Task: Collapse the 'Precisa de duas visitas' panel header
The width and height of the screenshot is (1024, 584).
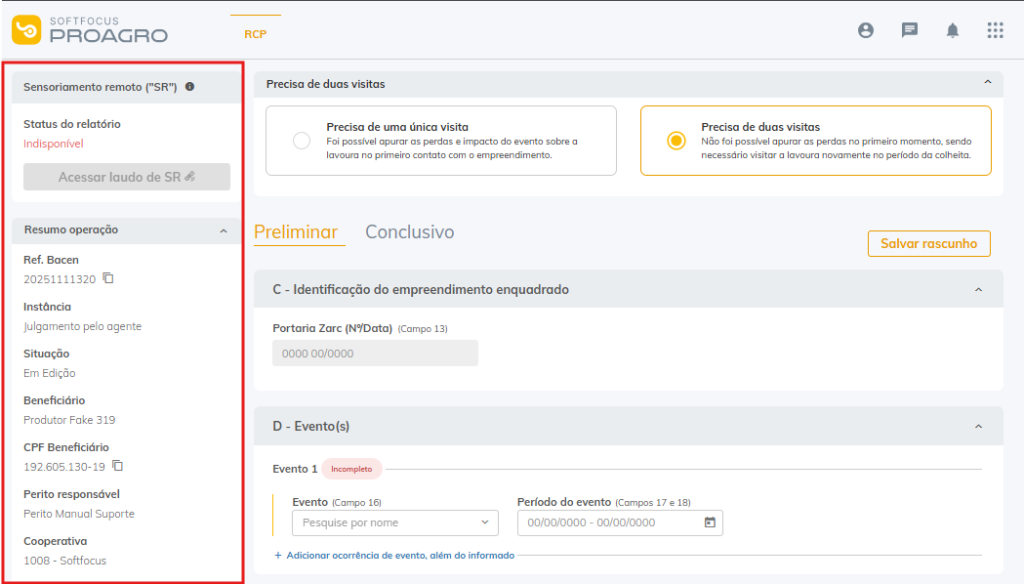Action: (987, 83)
